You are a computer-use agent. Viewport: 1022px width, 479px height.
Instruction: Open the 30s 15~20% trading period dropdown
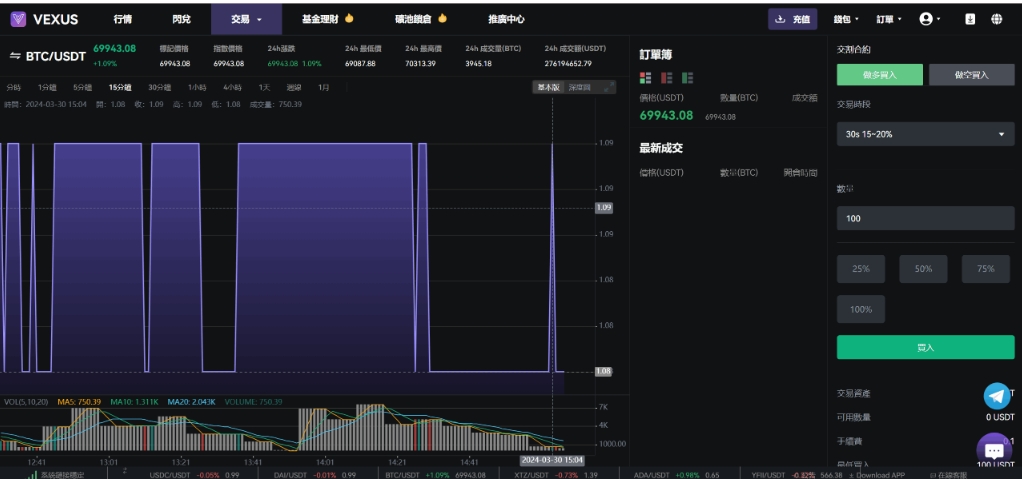(x=925, y=134)
